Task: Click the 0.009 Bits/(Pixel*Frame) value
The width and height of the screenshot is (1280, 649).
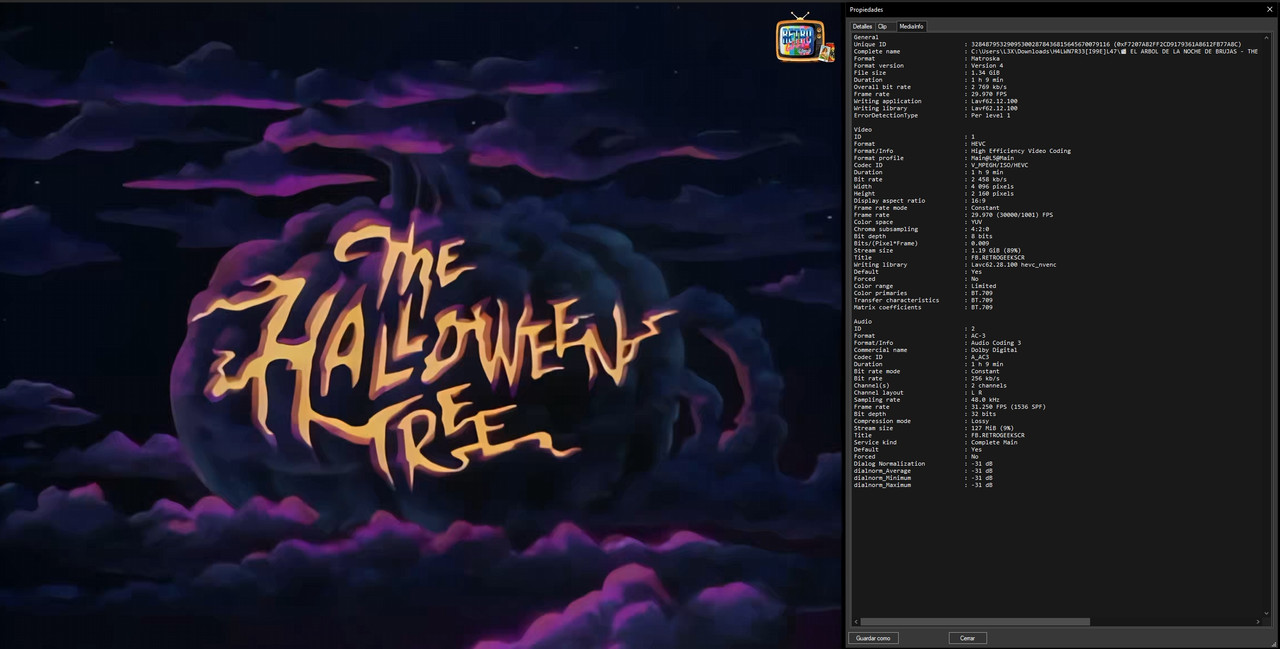Action: 980,243
